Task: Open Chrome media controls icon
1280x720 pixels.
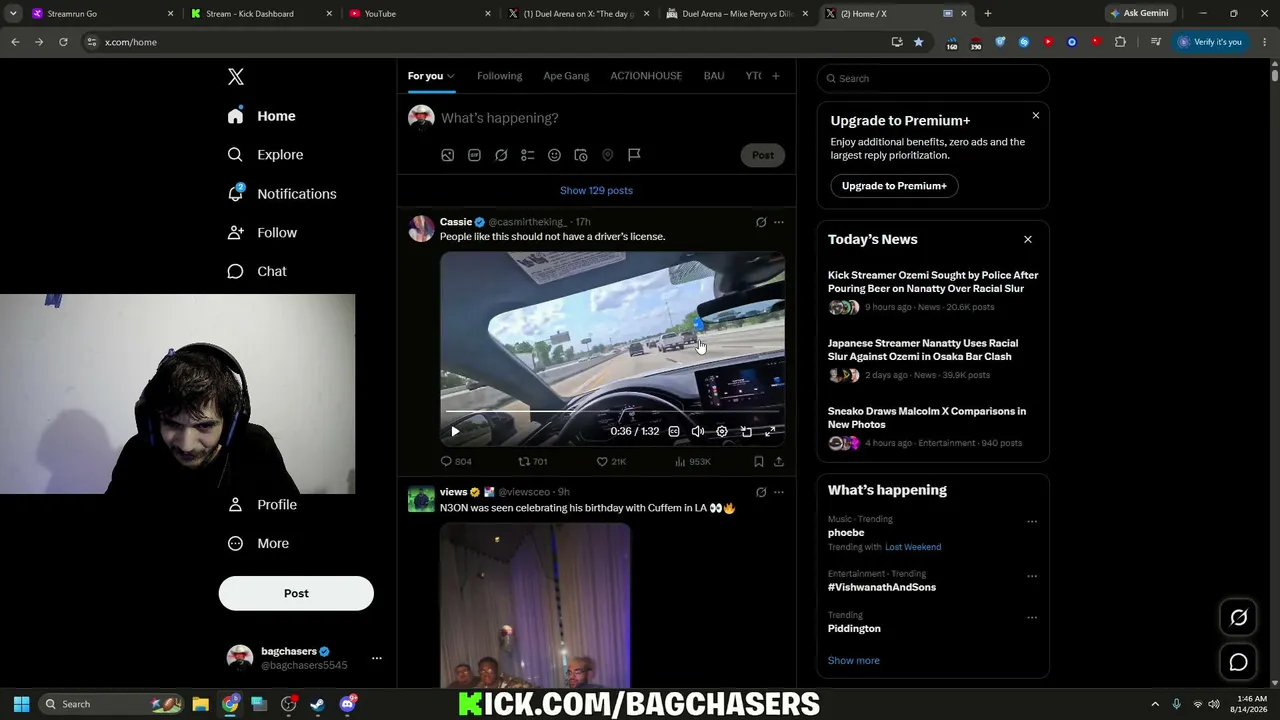Action: 1156,42
